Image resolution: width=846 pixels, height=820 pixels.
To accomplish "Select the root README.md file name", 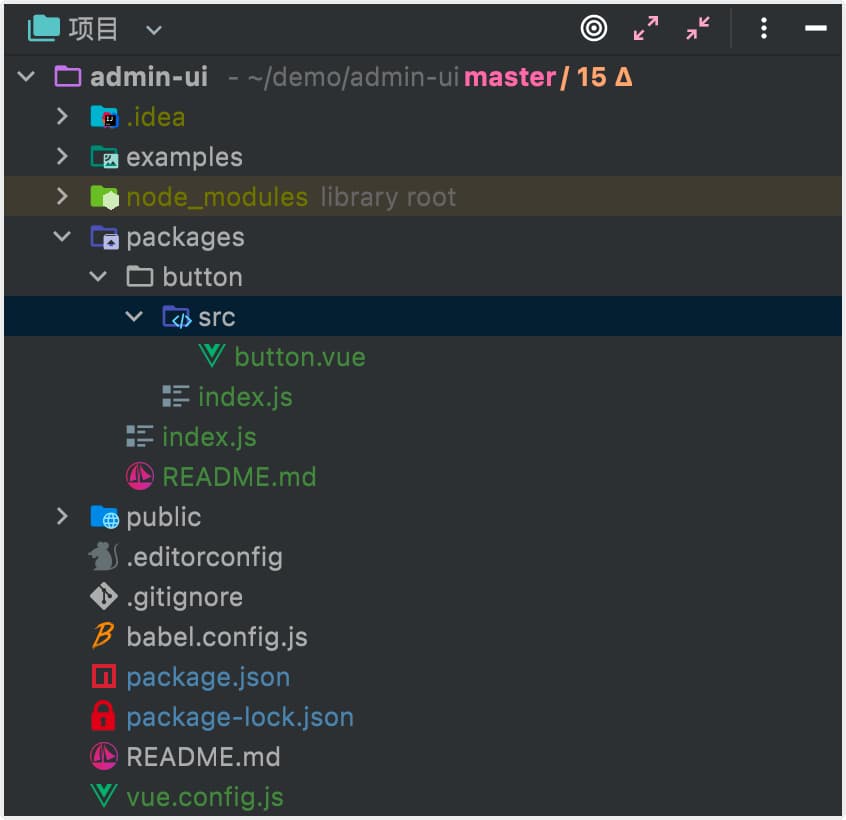I will [x=203, y=757].
